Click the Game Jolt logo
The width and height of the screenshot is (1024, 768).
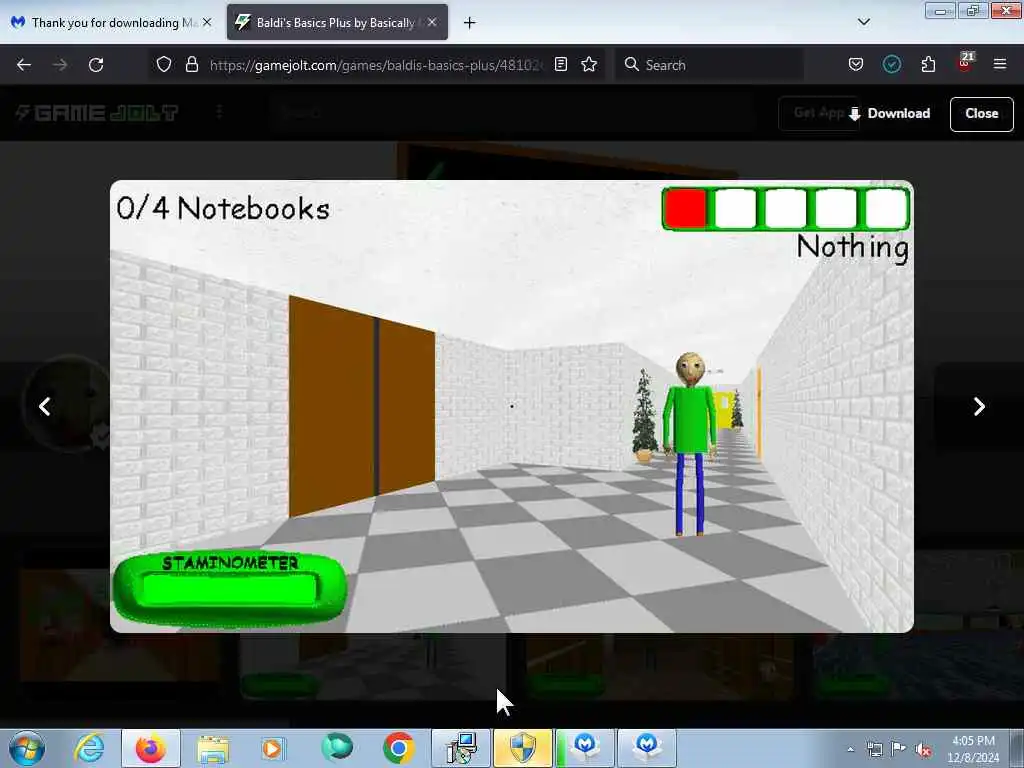click(97, 113)
